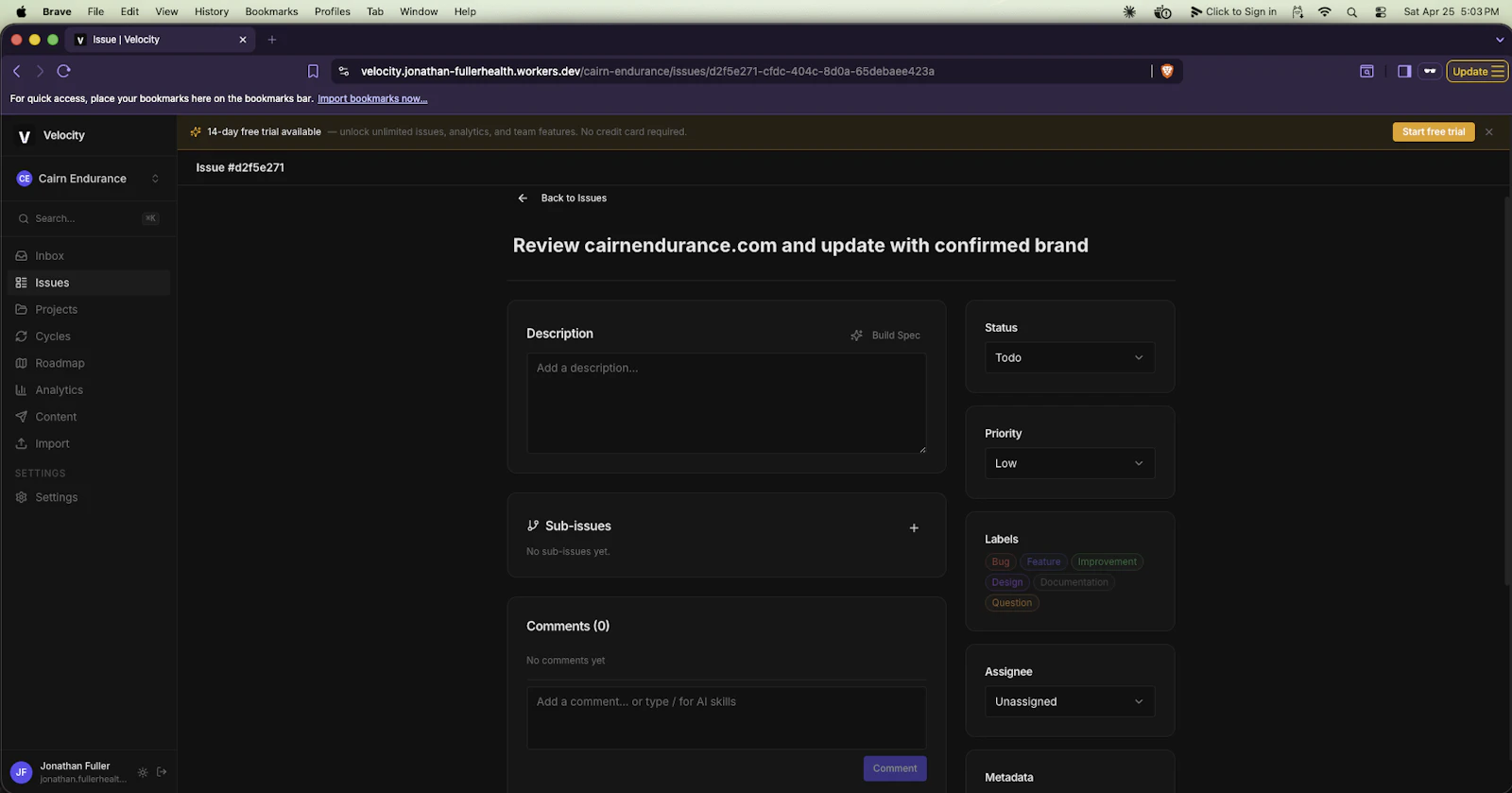
Task: Open the Apple menu
Action: [x=21, y=11]
